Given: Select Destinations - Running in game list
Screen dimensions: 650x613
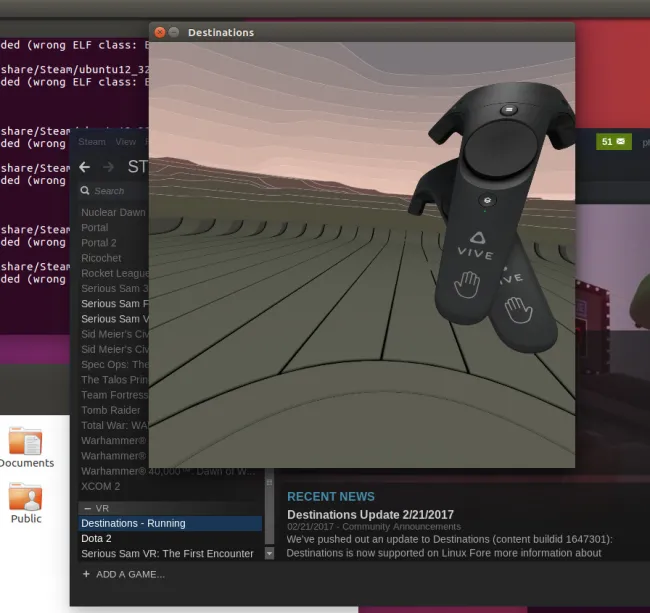Looking at the screenshot, I should coord(170,523).
